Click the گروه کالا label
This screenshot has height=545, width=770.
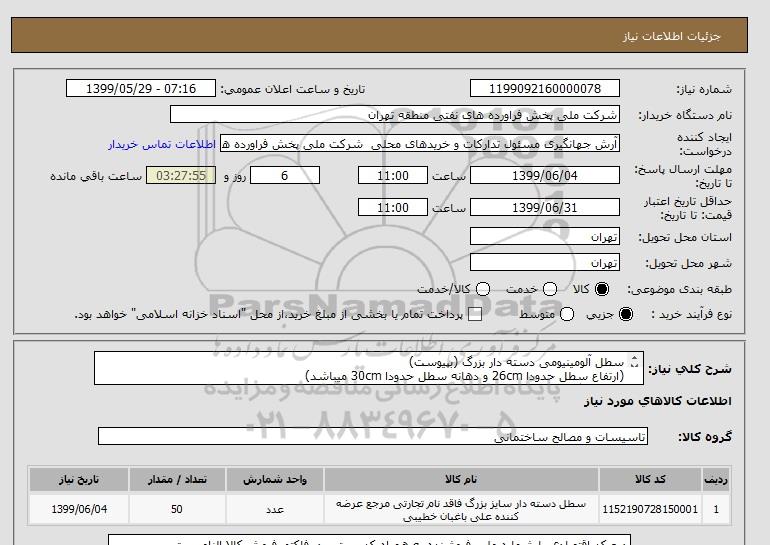click(705, 436)
